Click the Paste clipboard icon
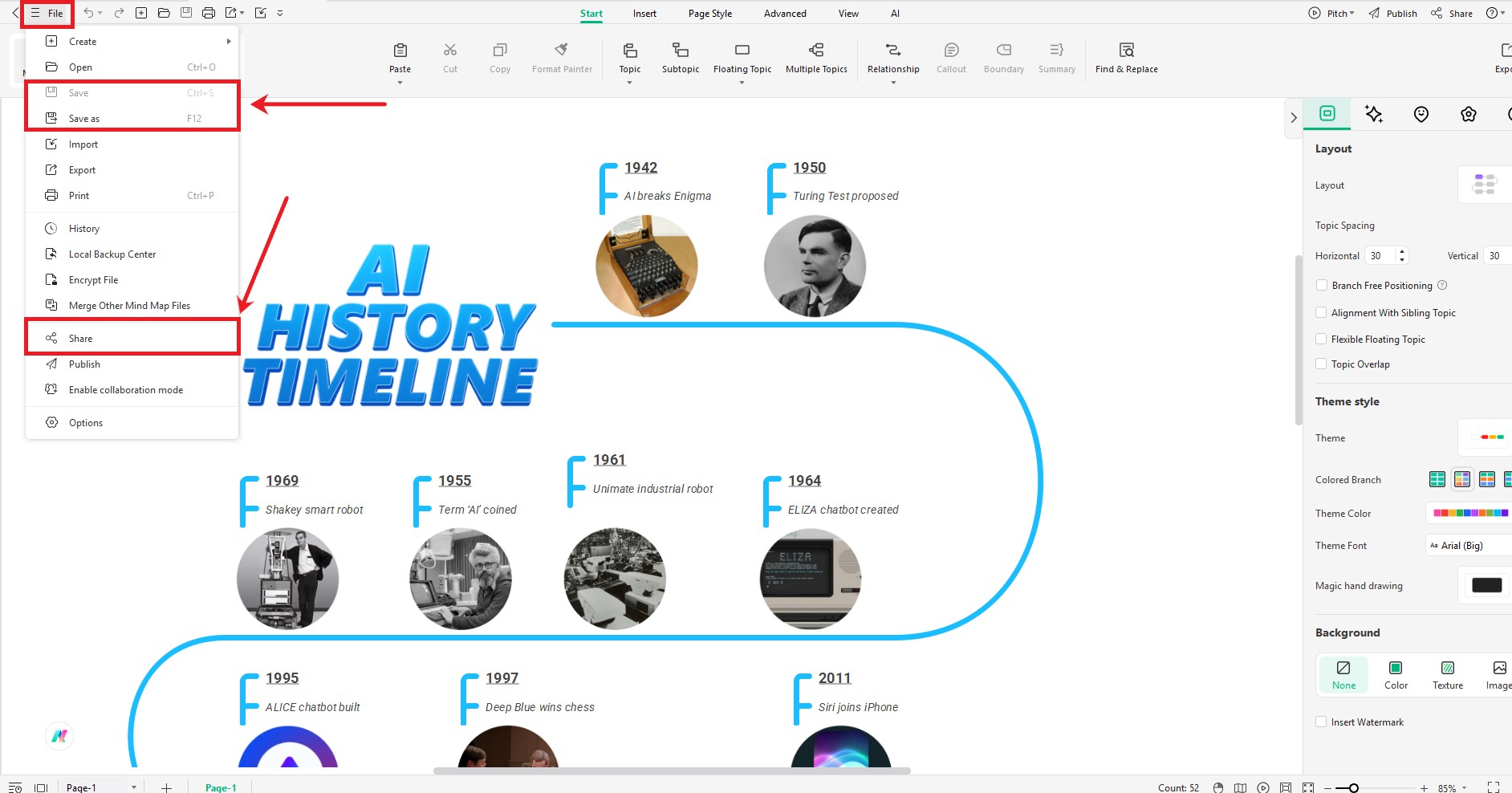This screenshot has width=1512, height=793. point(400,50)
